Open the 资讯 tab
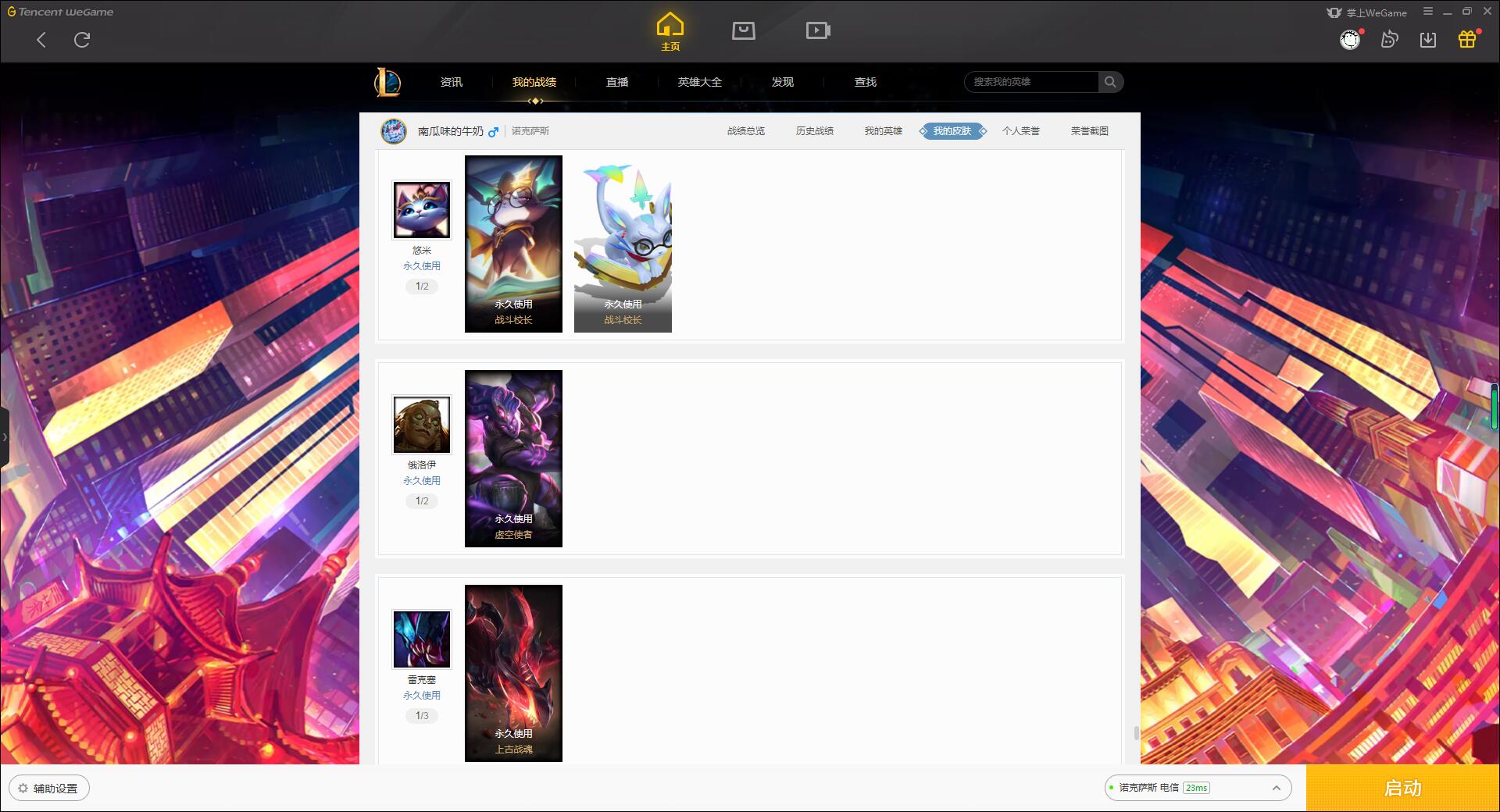The height and width of the screenshot is (812, 1500). click(452, 82)
